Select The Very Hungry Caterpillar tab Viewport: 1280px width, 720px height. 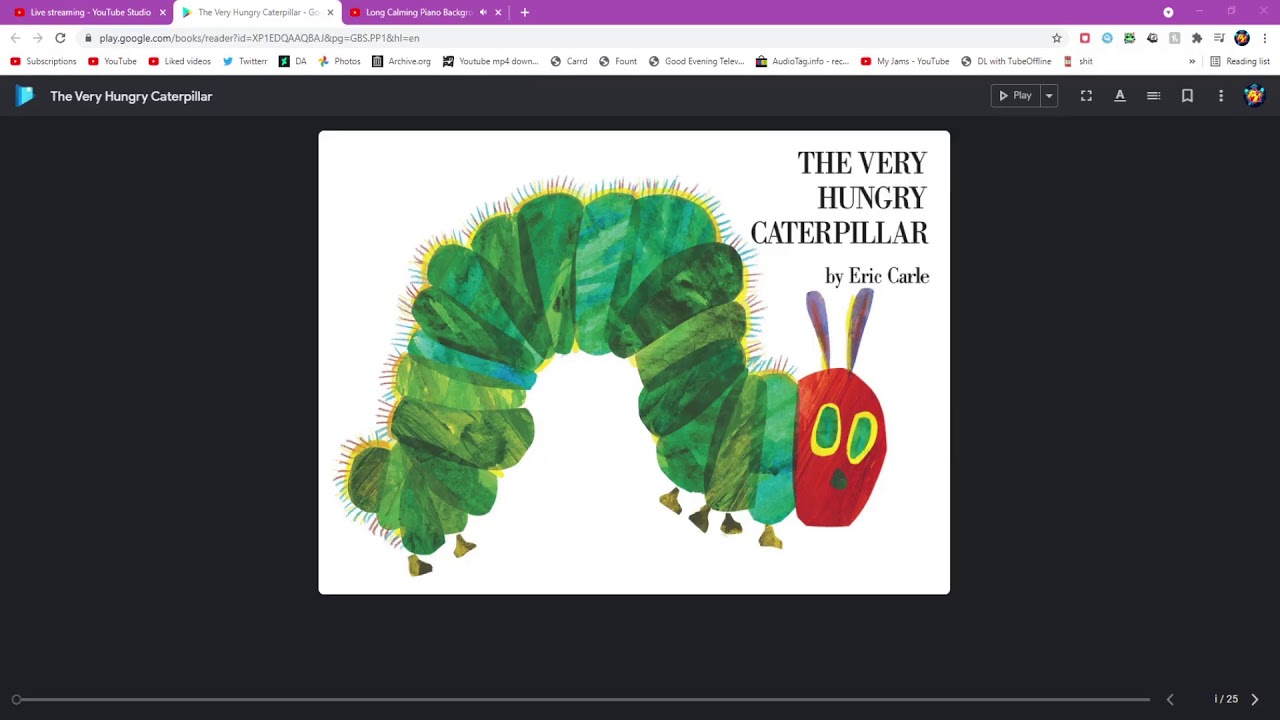tap(256, 13)
